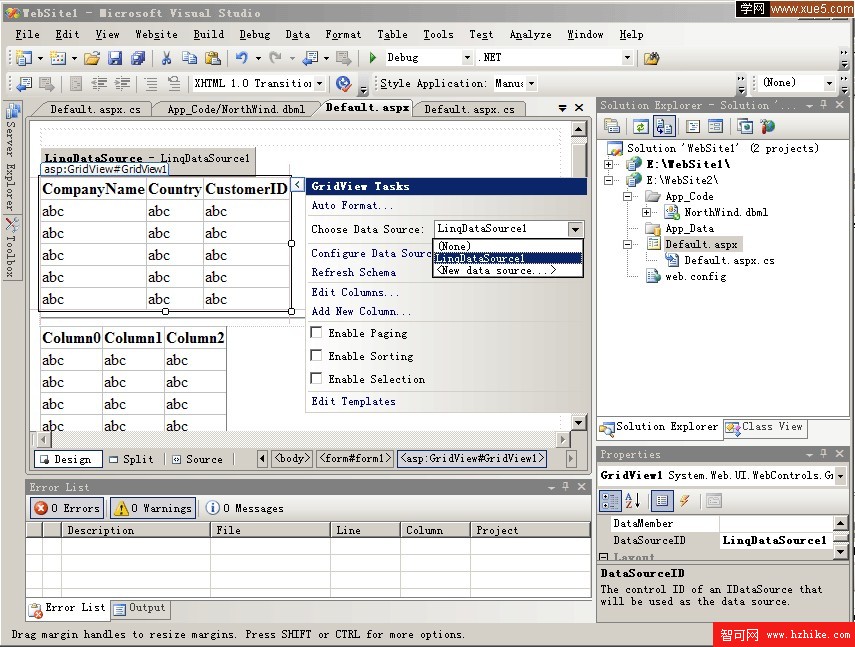Click the Cut scissors icon
The image size is (855, 647).
coord(166,58)
